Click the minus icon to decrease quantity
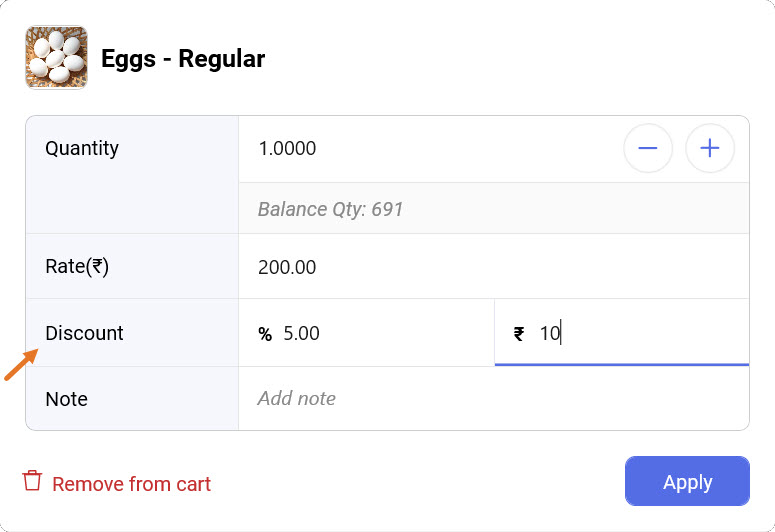The height and width of the screenshot is (532, 775). [648, 149]
